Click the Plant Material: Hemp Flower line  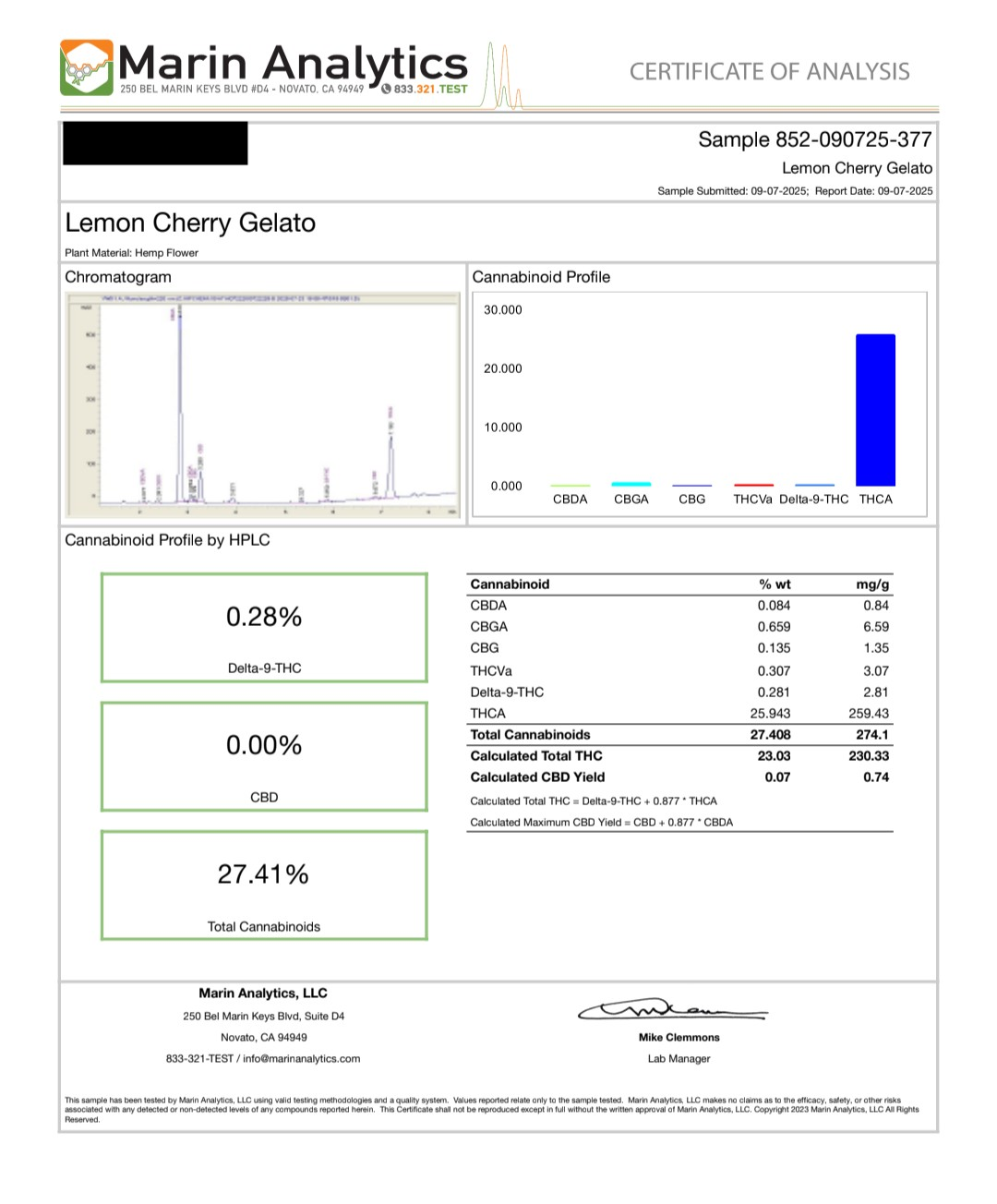[x=132, y=253]
